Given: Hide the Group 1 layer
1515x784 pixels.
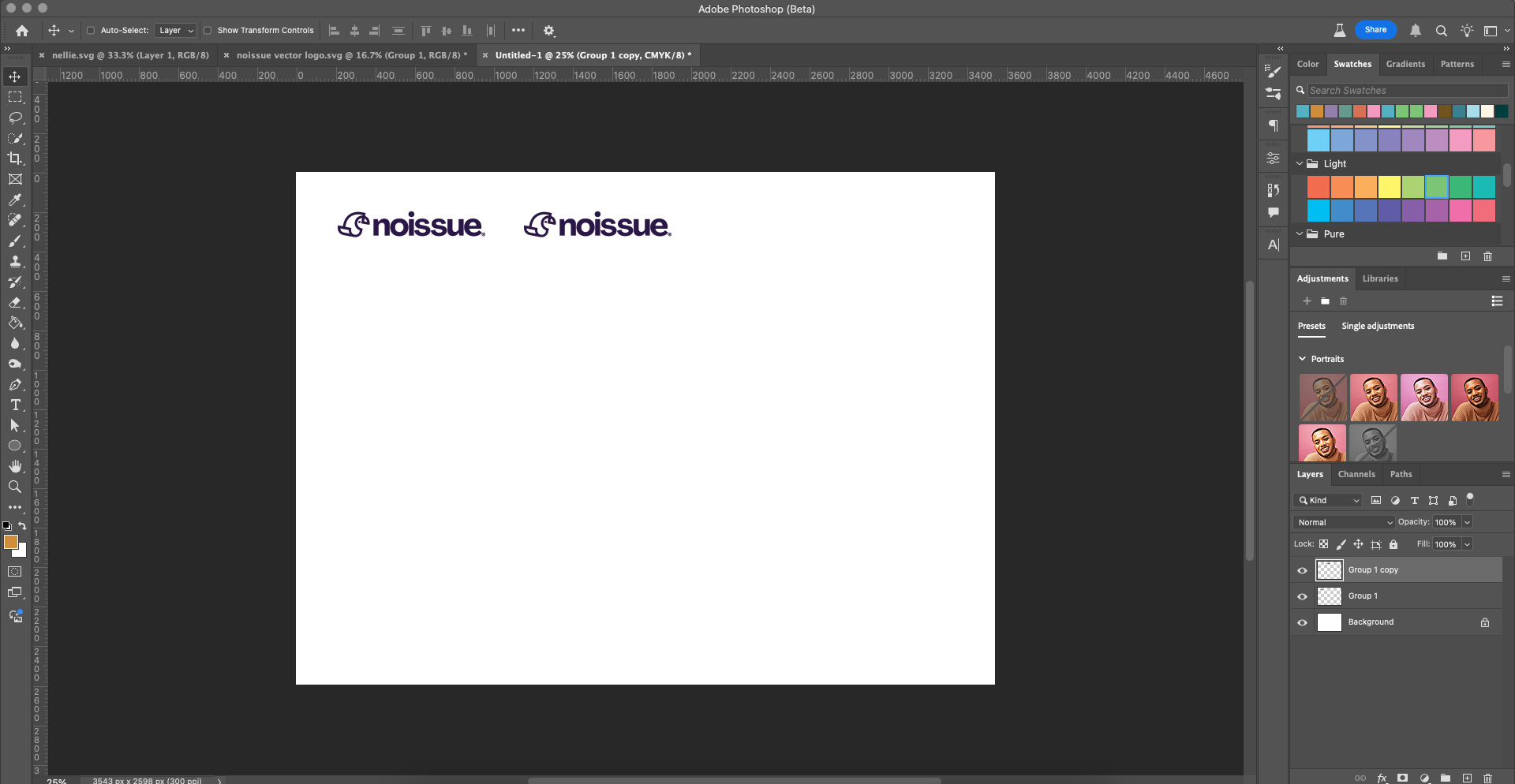Looking at the screenshot, I should (x=1303, y=596).
